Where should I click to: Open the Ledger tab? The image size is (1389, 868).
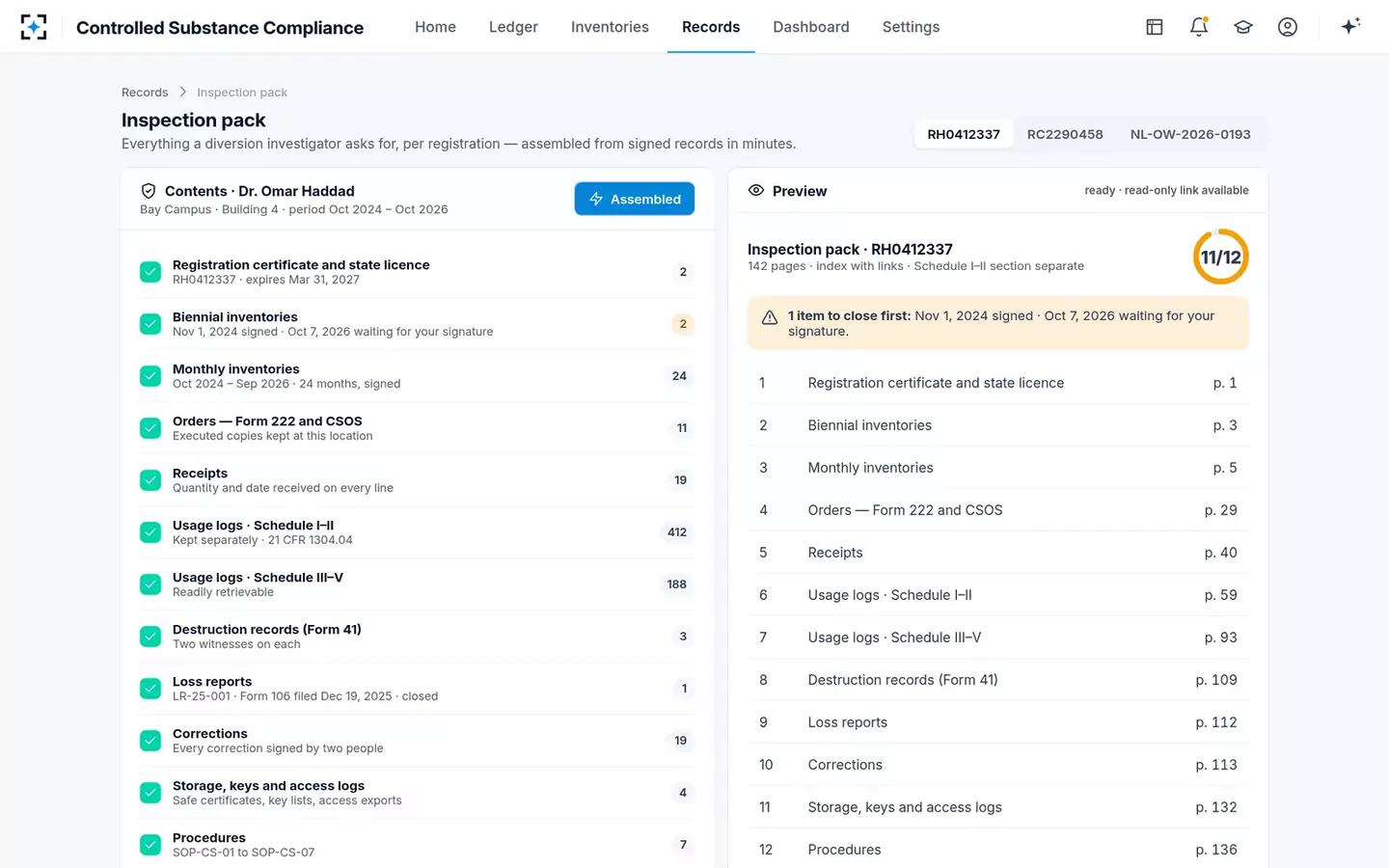(x=513, y=27)
